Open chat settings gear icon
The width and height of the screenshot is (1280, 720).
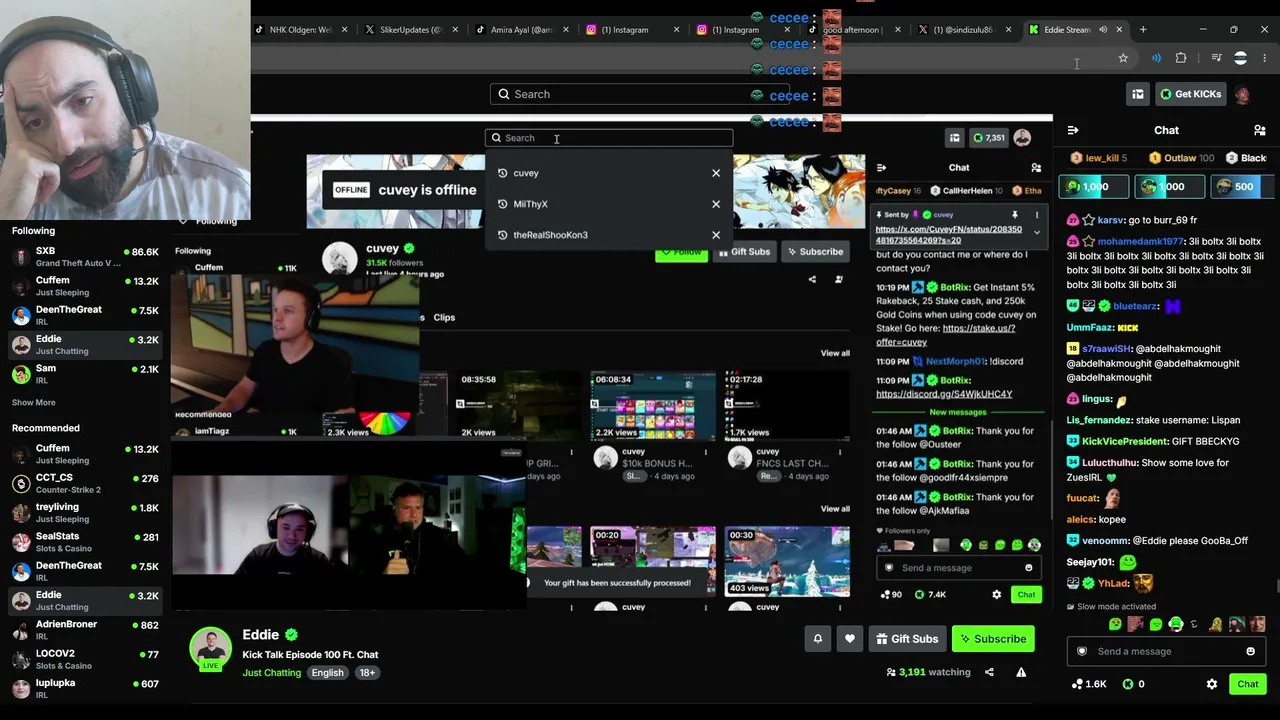click(1212, 684)
